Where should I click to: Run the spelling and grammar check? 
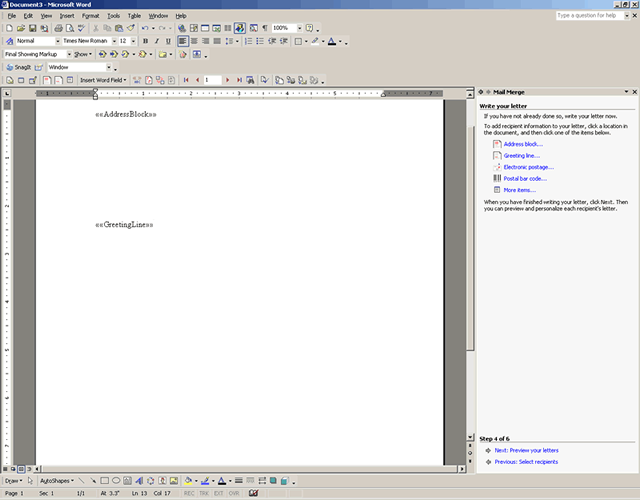pos(81,28)
